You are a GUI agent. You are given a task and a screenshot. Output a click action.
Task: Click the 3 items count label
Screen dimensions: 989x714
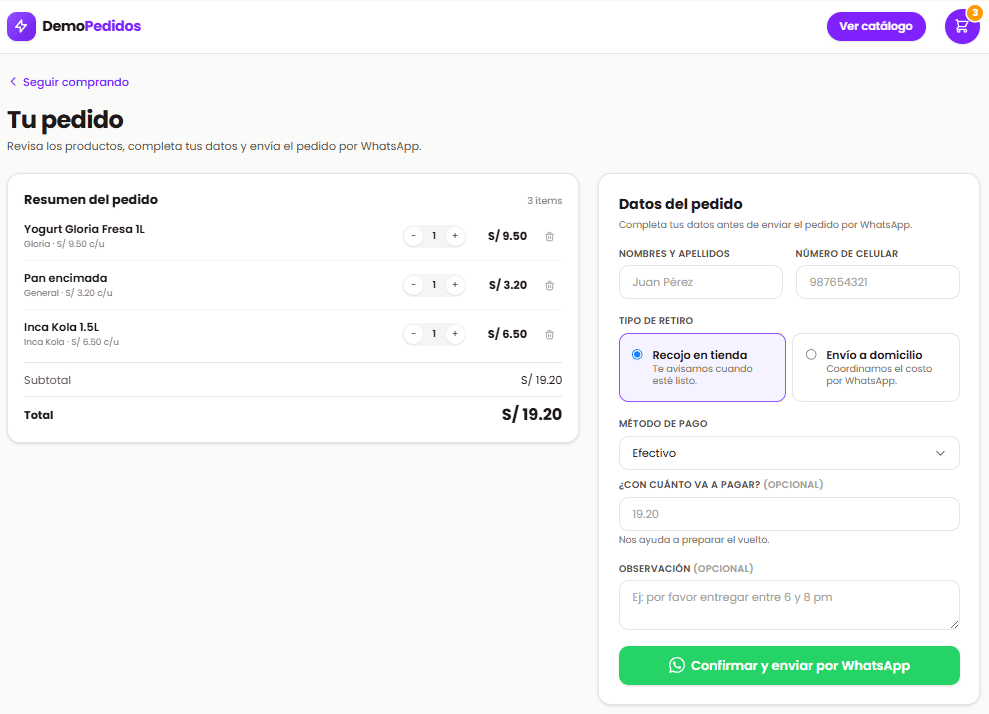[544, 201]
